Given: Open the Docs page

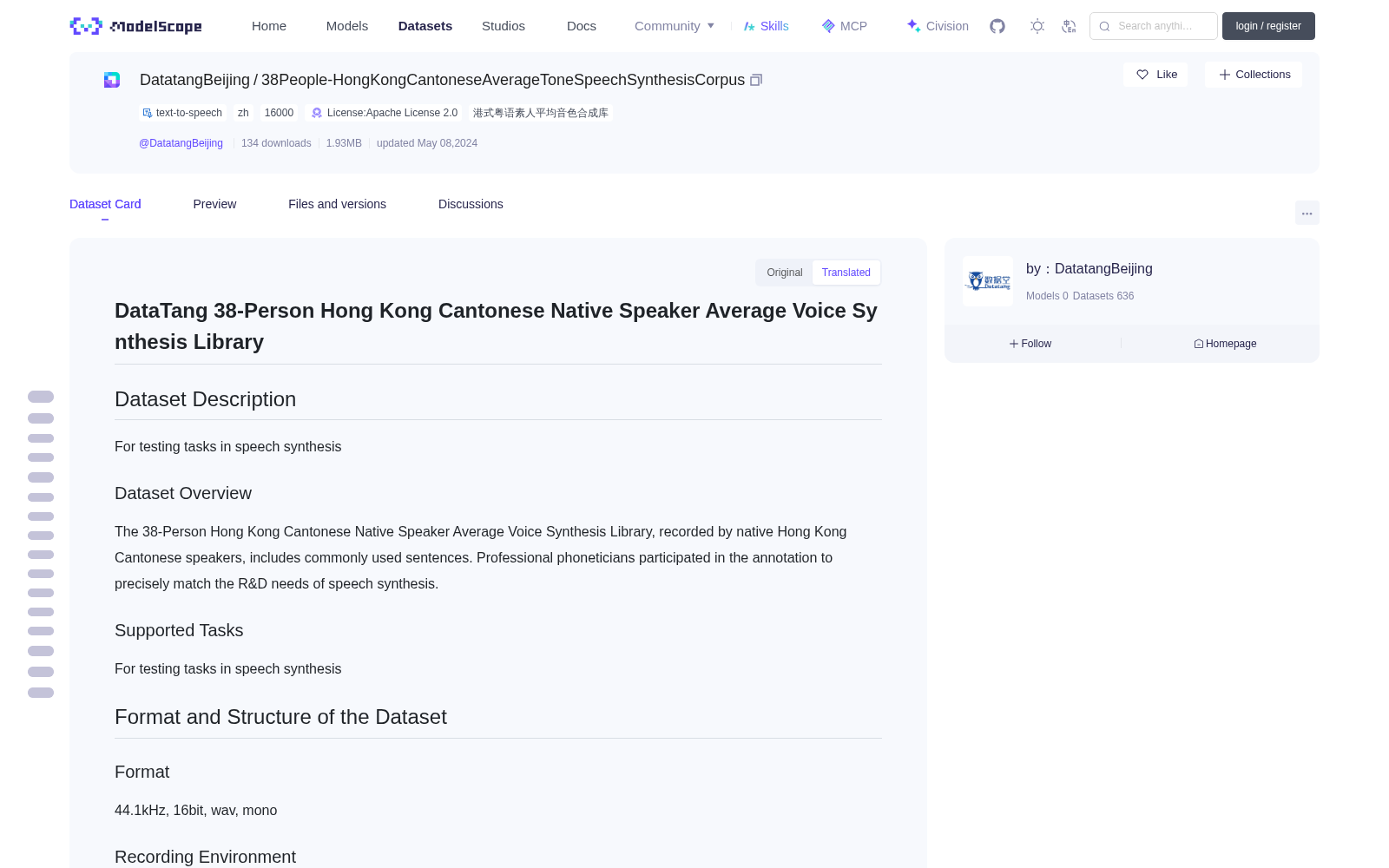Looking at the screenshot, I should click(582, 26).
